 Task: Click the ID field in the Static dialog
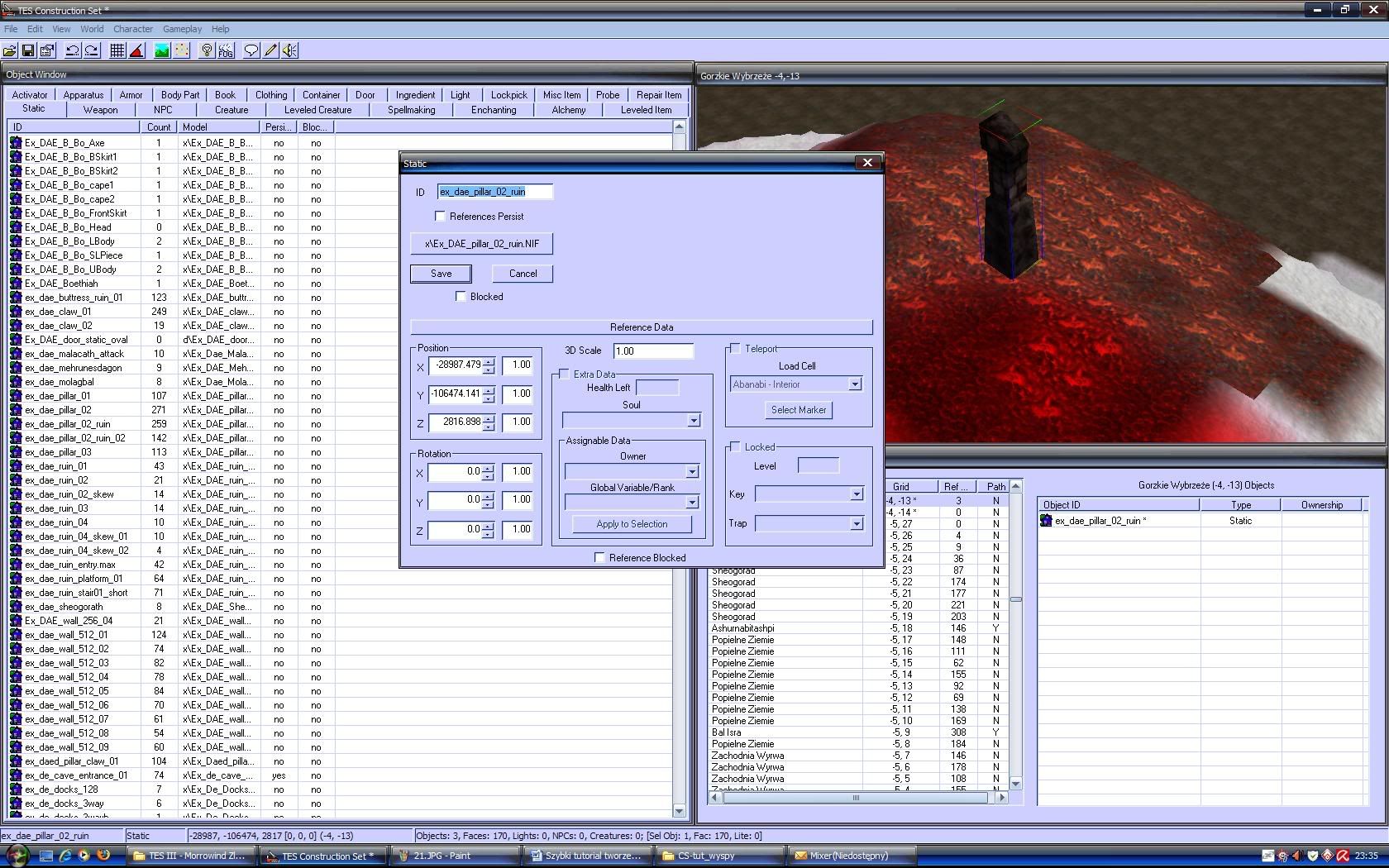pyautogui.click(x=495, y=192)
